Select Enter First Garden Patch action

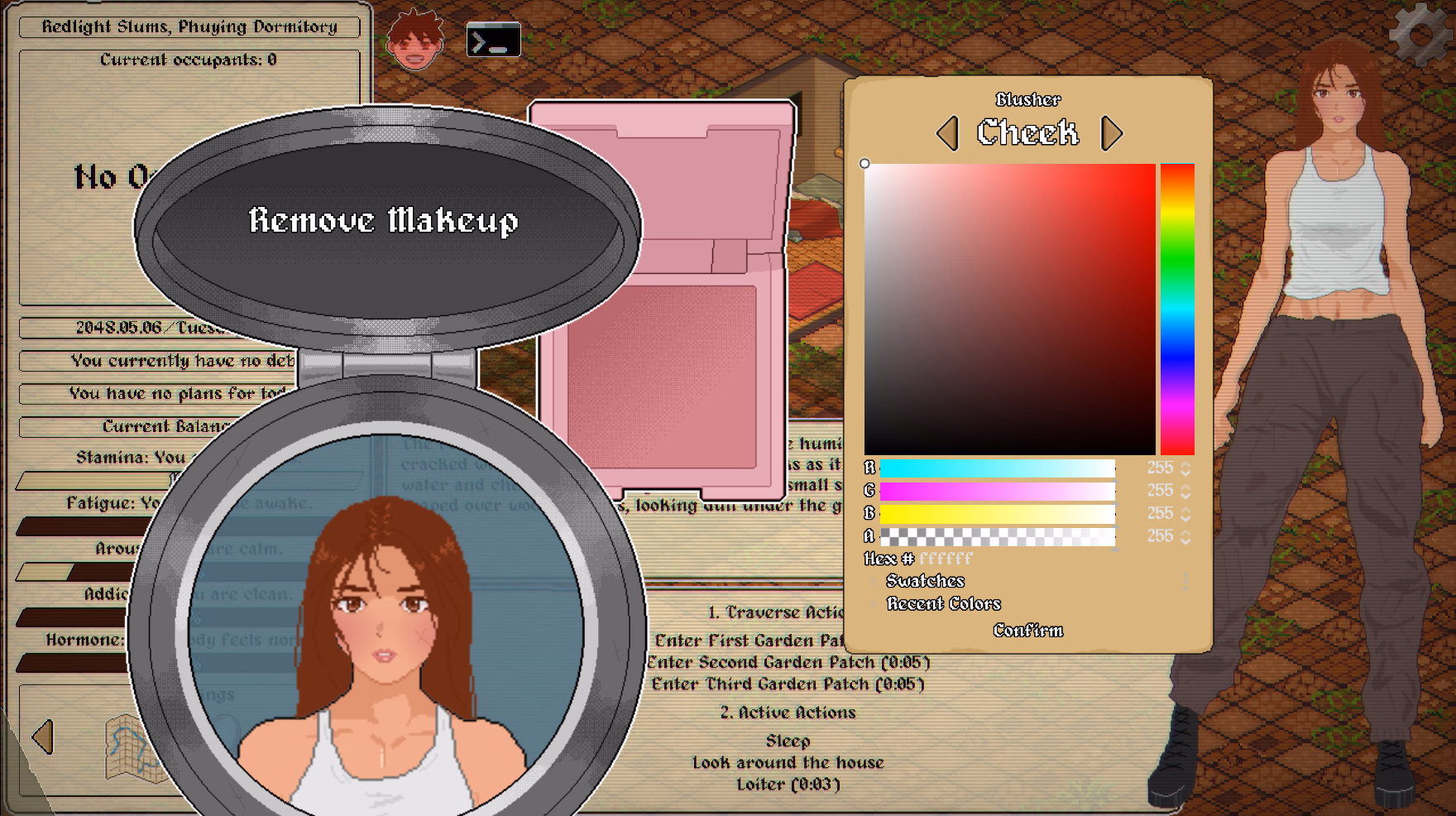point(749,641)
